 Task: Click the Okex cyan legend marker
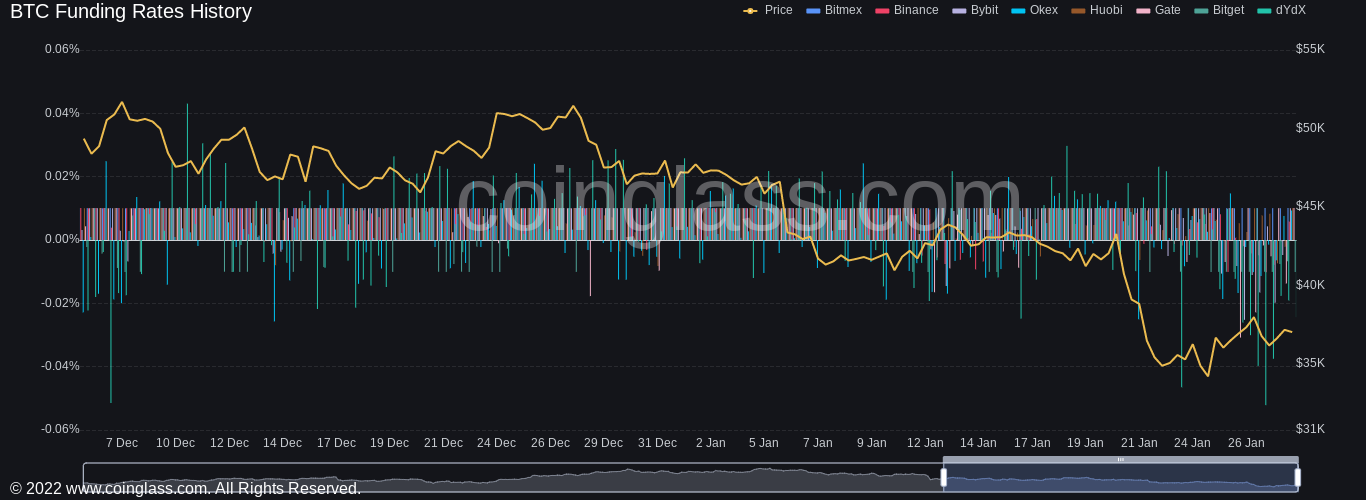tap(1018, 10)
